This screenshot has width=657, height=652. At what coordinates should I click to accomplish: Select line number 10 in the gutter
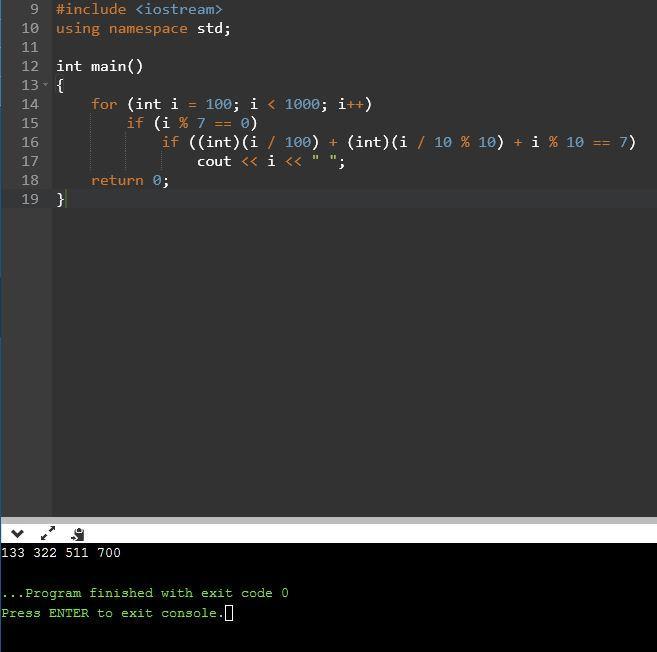click(x=30, y=28)
